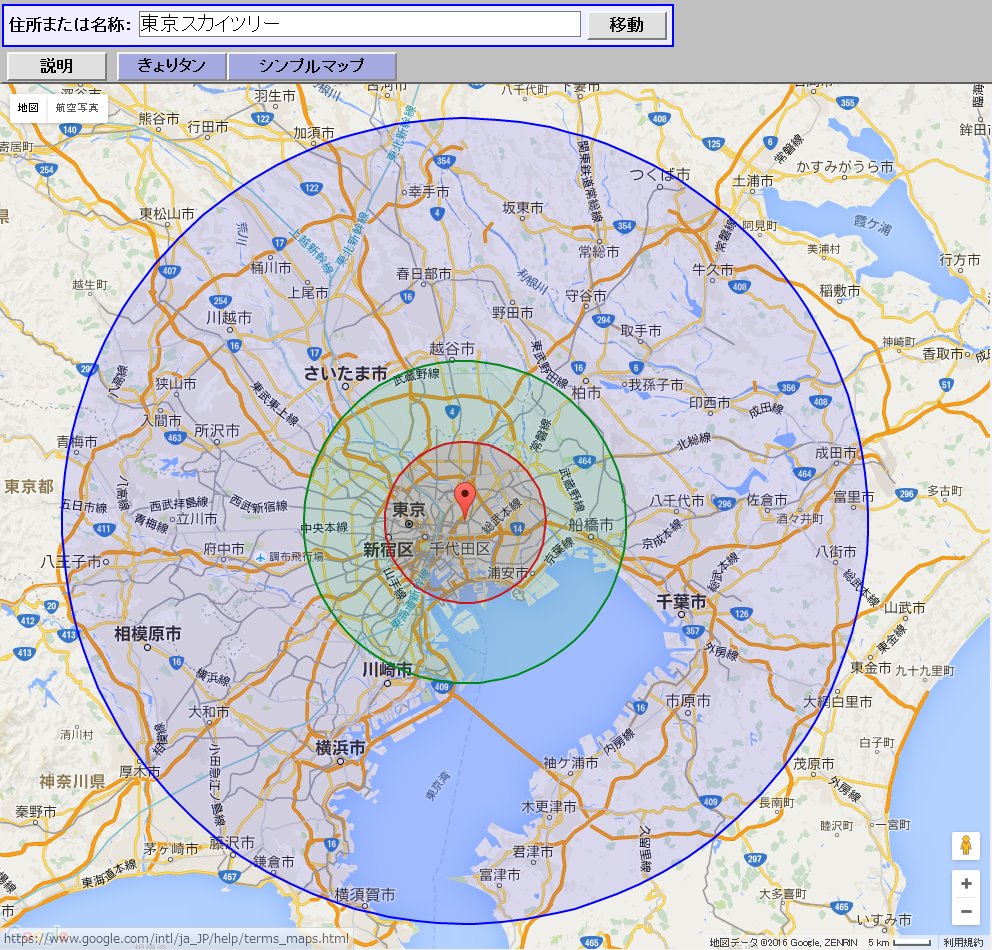Switch the map to 地図 view

(29, 107)
